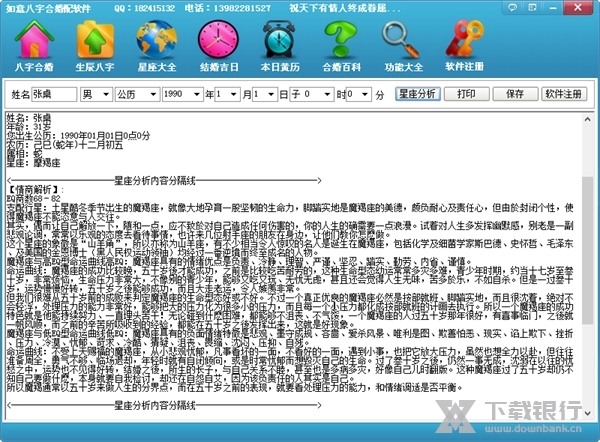Image resolution: width=600 pixels, height=442 pixels.
Task: Click the 八字合婚 label text
Action: click(x=34, y=67)
